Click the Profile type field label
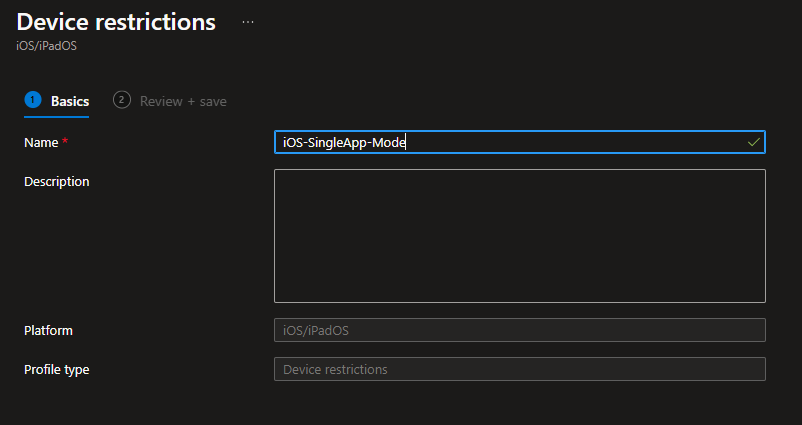The height and width of the screenshot is (425, 802). pos(57,369)
